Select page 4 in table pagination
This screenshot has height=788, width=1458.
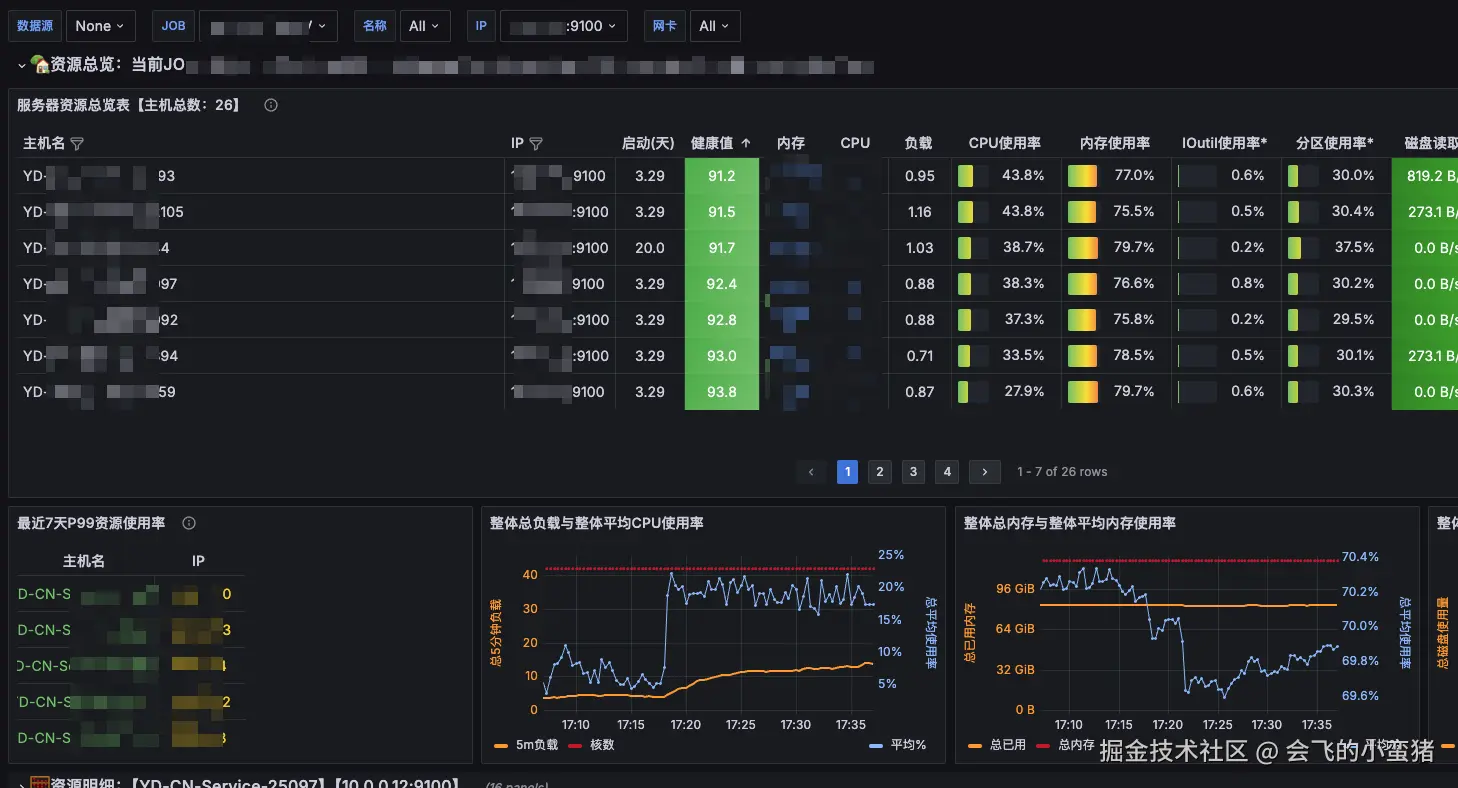click(x=947, y=472)
